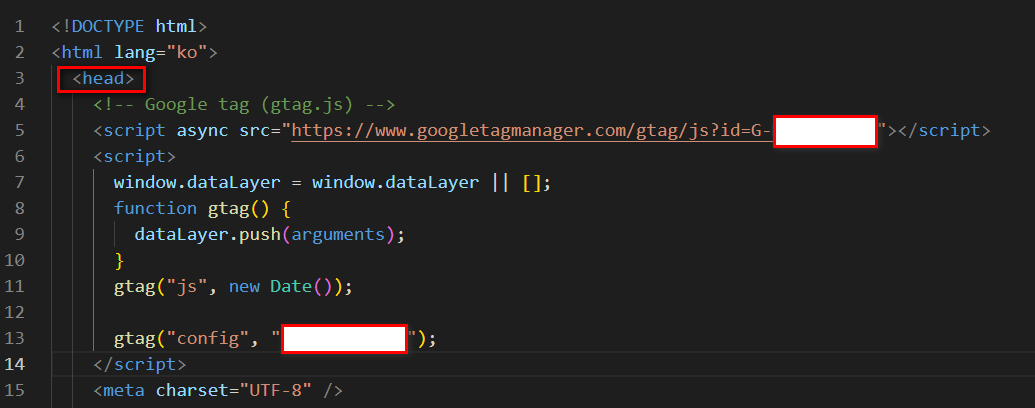Click the Google tag (gtag.js) comment
Screen dimensions: 1035x408
pos(244,105)
